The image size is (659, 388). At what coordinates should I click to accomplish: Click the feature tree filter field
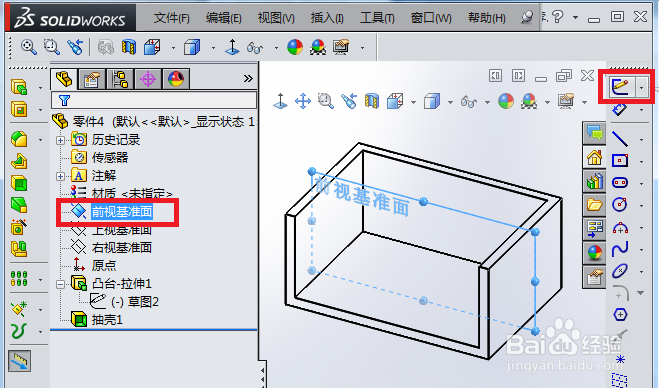(x=154, y=100)
